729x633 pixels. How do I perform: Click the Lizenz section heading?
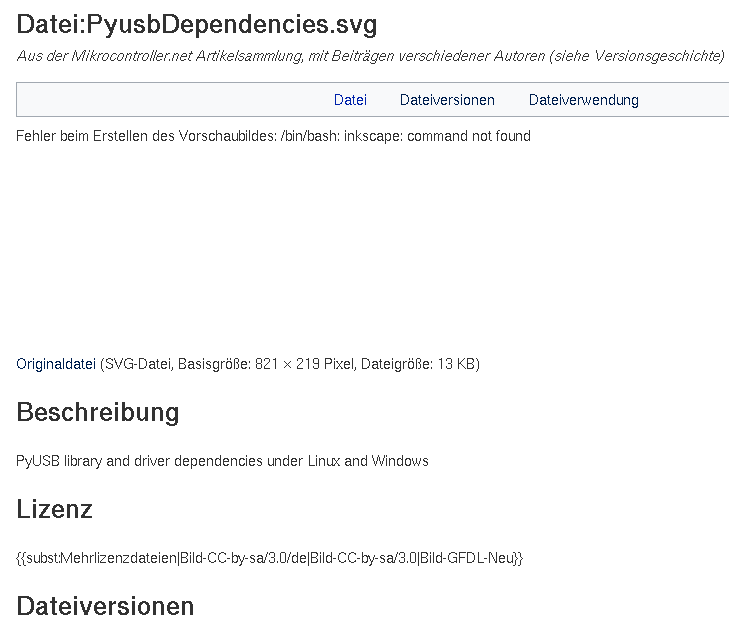tap(54, 509)
